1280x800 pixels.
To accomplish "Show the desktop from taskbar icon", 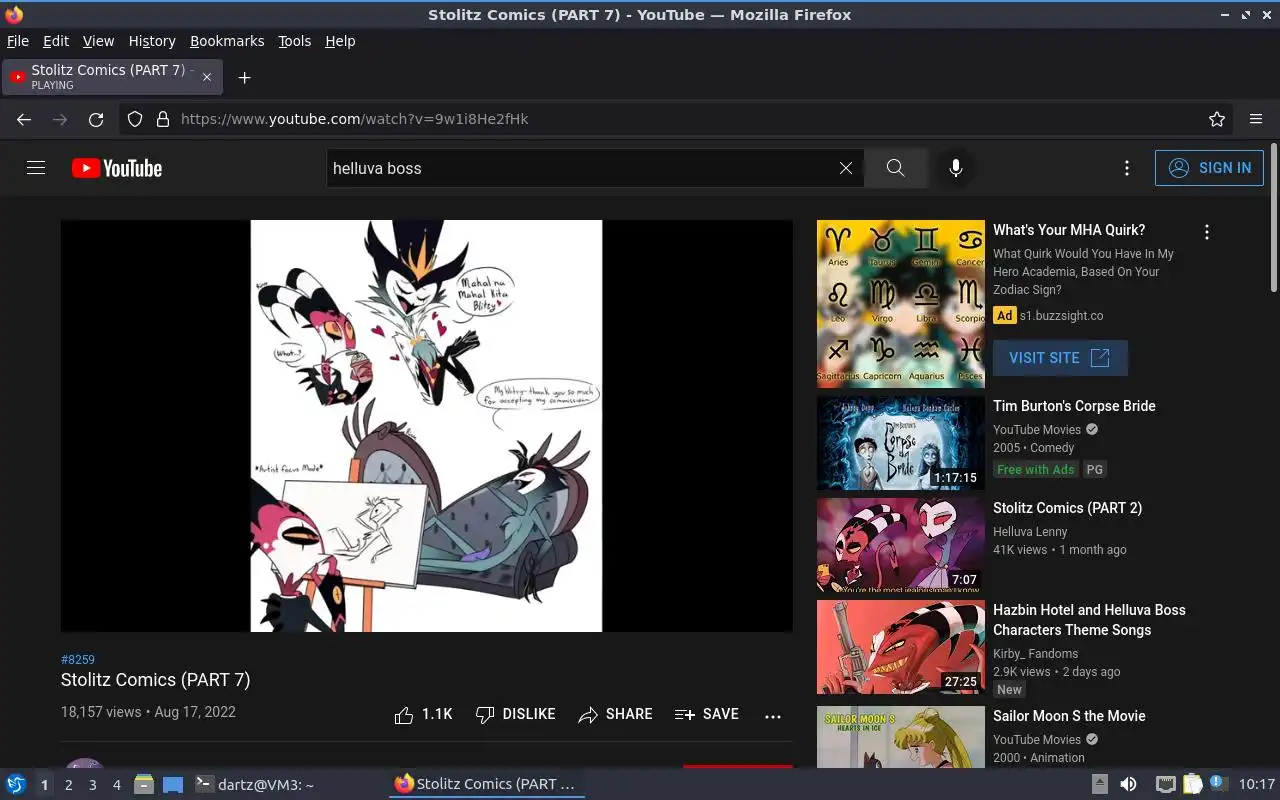I will [x=173, y=784].
